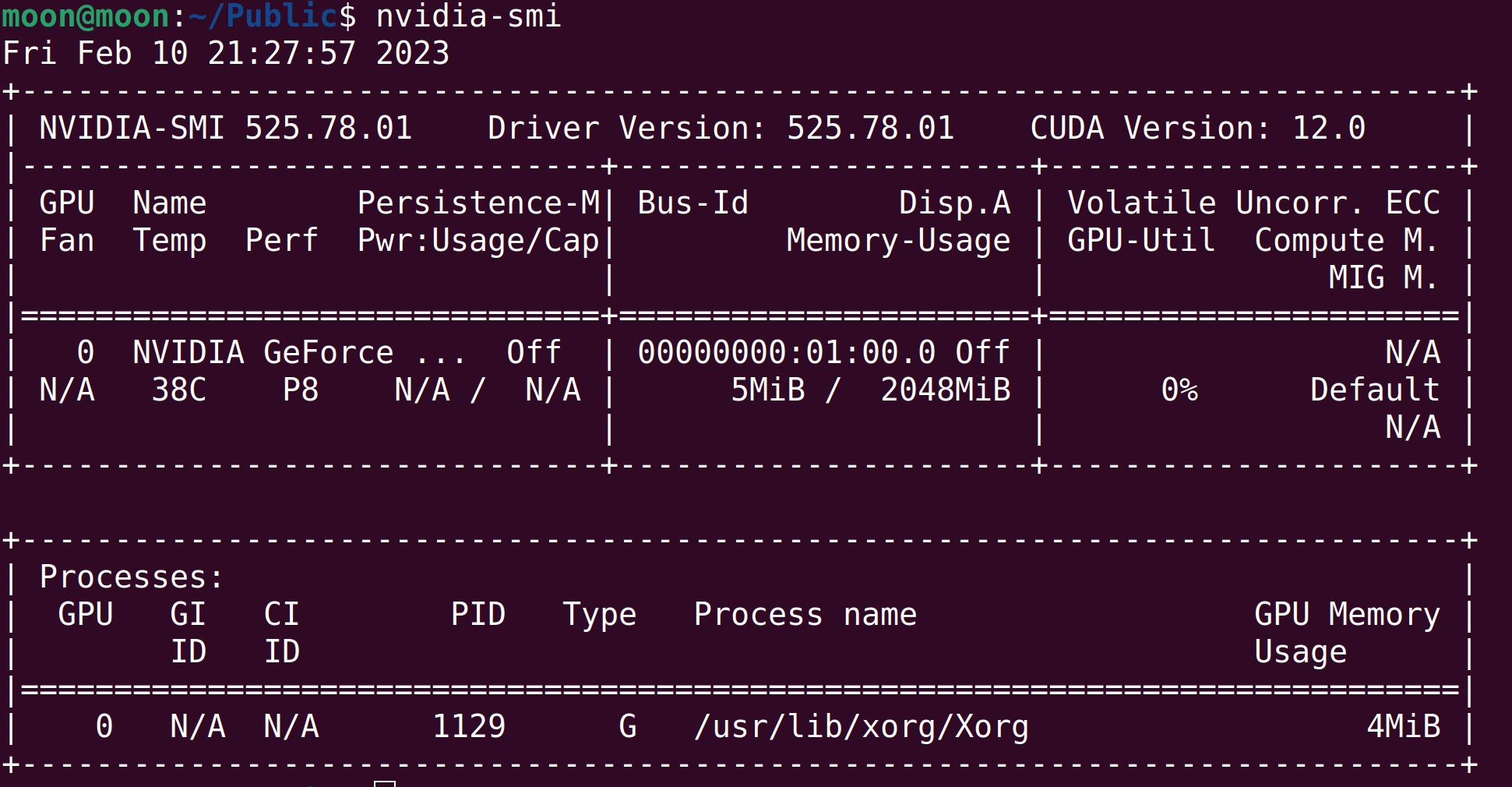Click the "Persistence-M" column header

(478, 203)
